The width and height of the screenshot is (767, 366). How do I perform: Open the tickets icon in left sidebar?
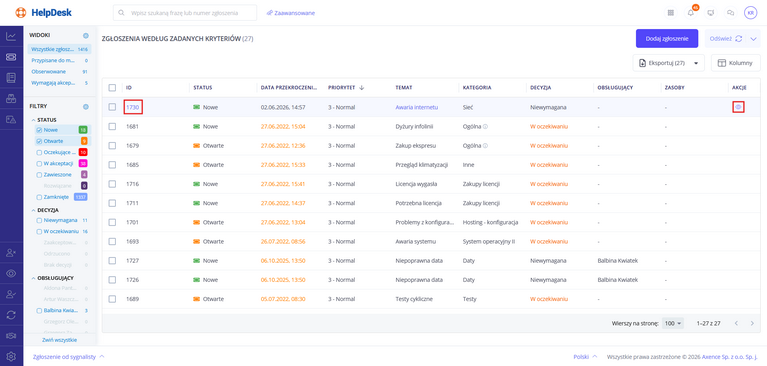pyautogui.click(x=11, y=57)
